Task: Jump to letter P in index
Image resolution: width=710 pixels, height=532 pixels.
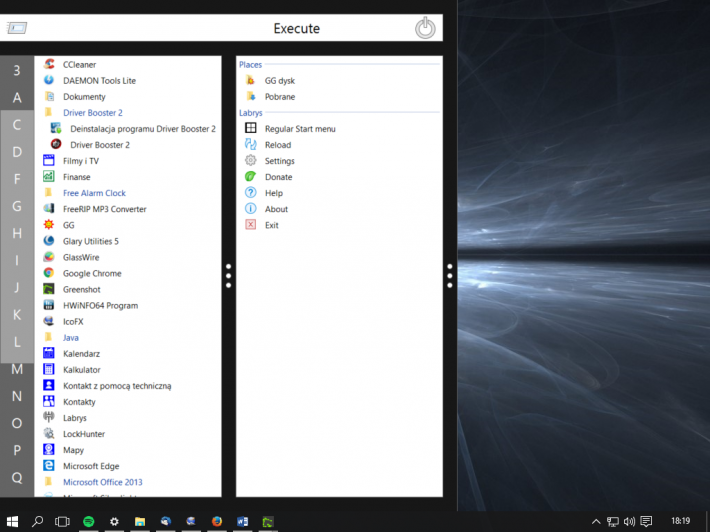Action: 17,451
